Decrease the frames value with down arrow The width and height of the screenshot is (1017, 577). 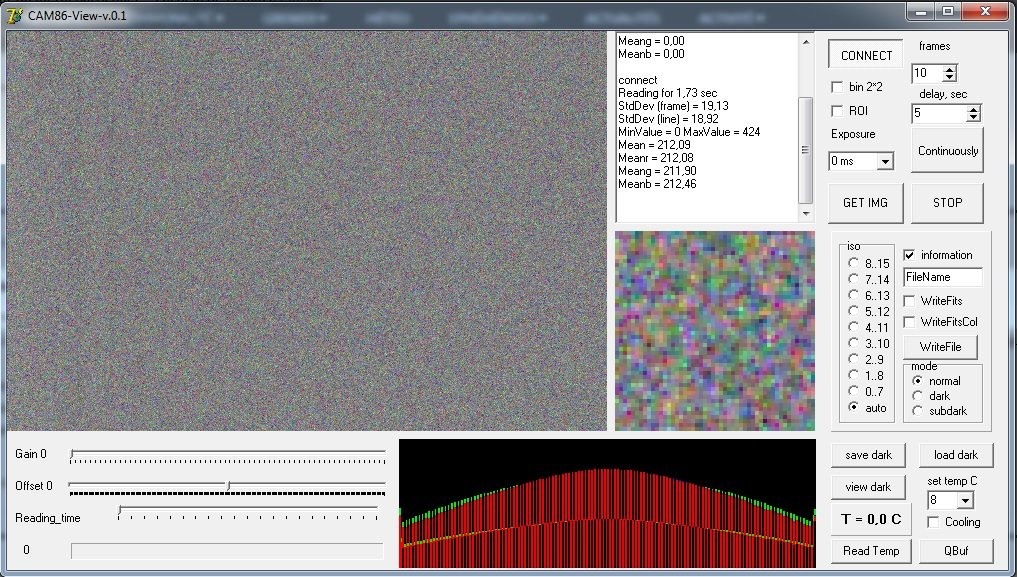click(x=949, y=77)
